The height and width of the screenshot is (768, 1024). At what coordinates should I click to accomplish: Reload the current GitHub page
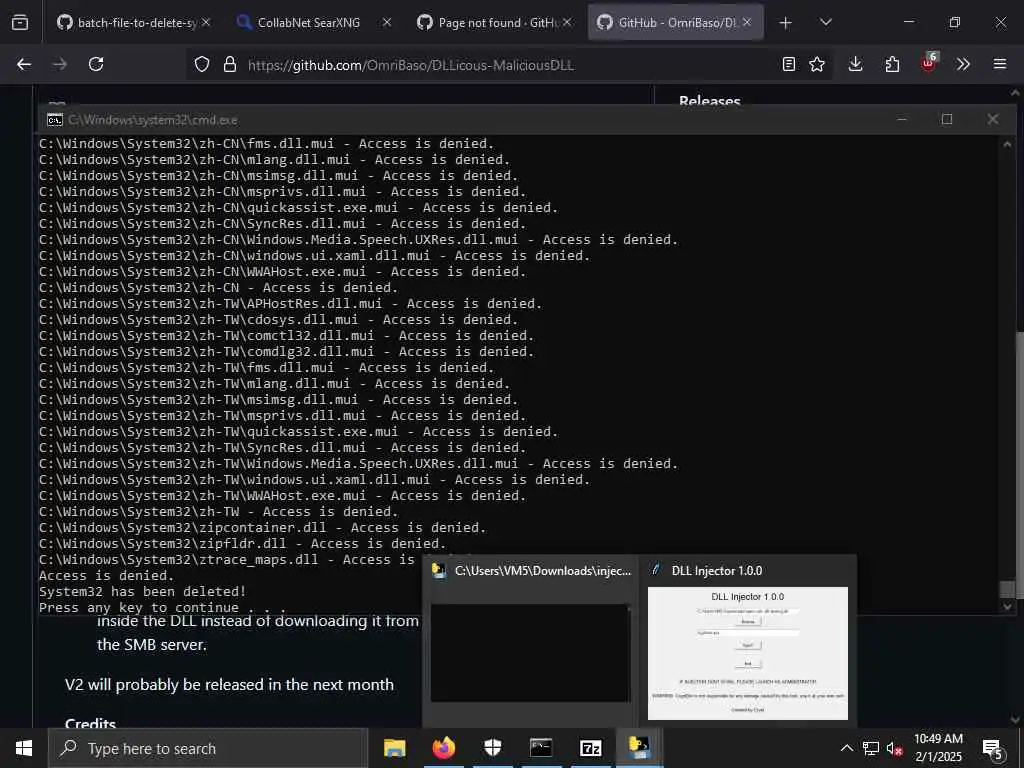[96, 64]
